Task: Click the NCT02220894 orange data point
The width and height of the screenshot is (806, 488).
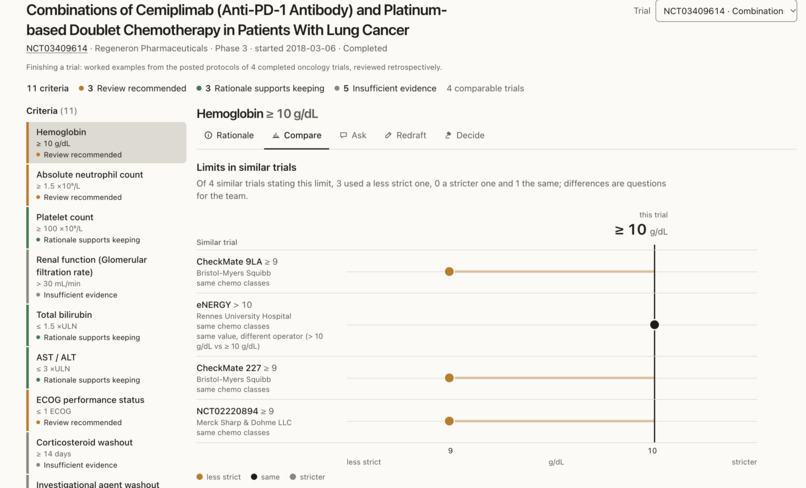Action: tap(449, 421)
